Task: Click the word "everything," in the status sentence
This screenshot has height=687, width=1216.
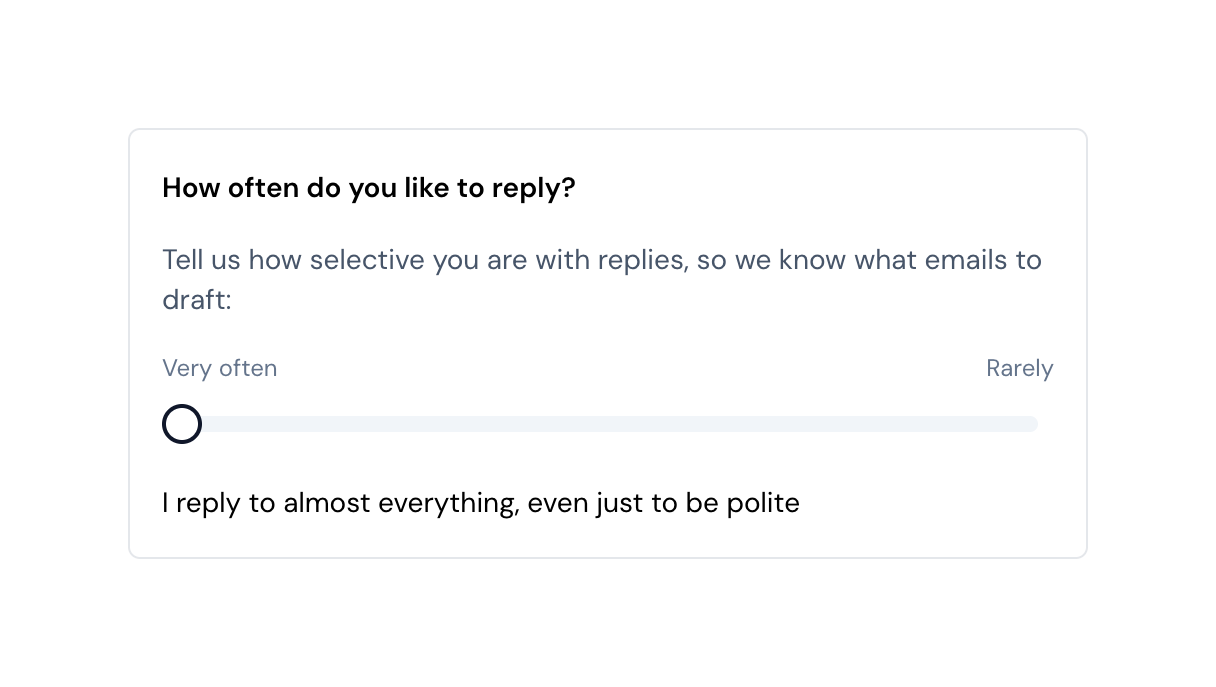Action: point(448,502)
